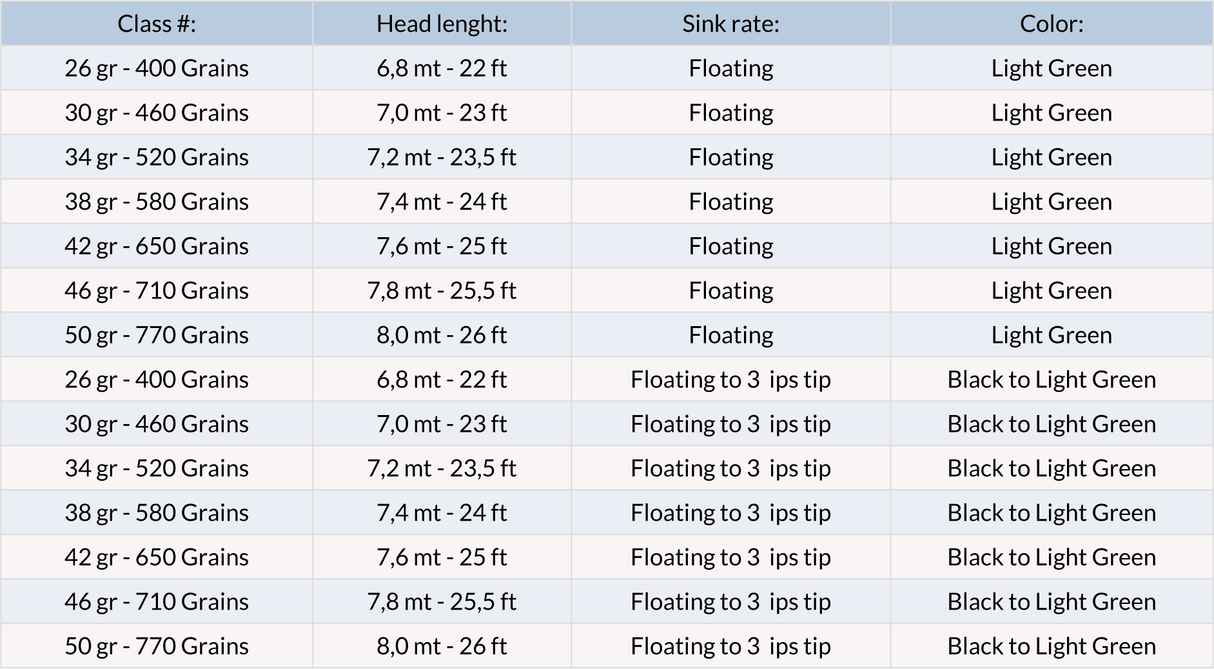1214x669 pixels.
Task: Click Black to Light Green for 46 gr - 710 Grains
Action: pyautogui.click(x=1052, y=602)
